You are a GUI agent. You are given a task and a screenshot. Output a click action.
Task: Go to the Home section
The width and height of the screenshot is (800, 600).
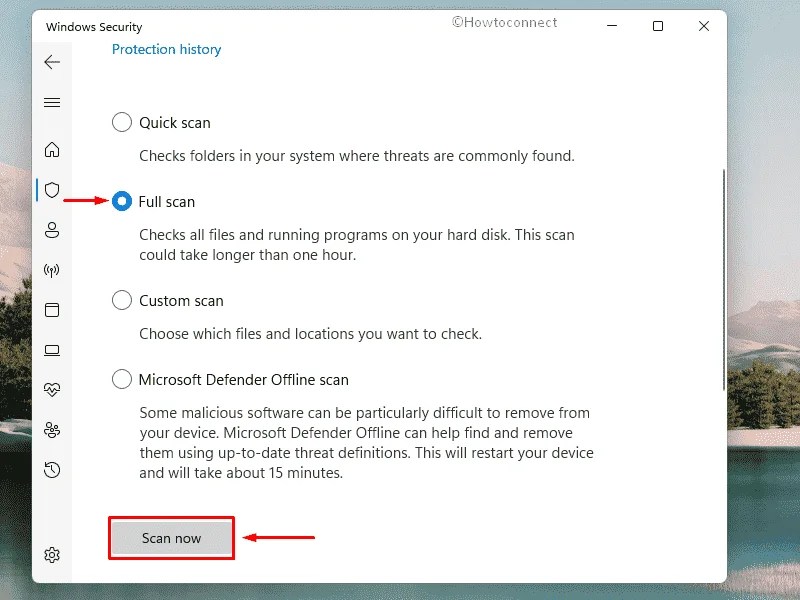[x=52, y=149]
